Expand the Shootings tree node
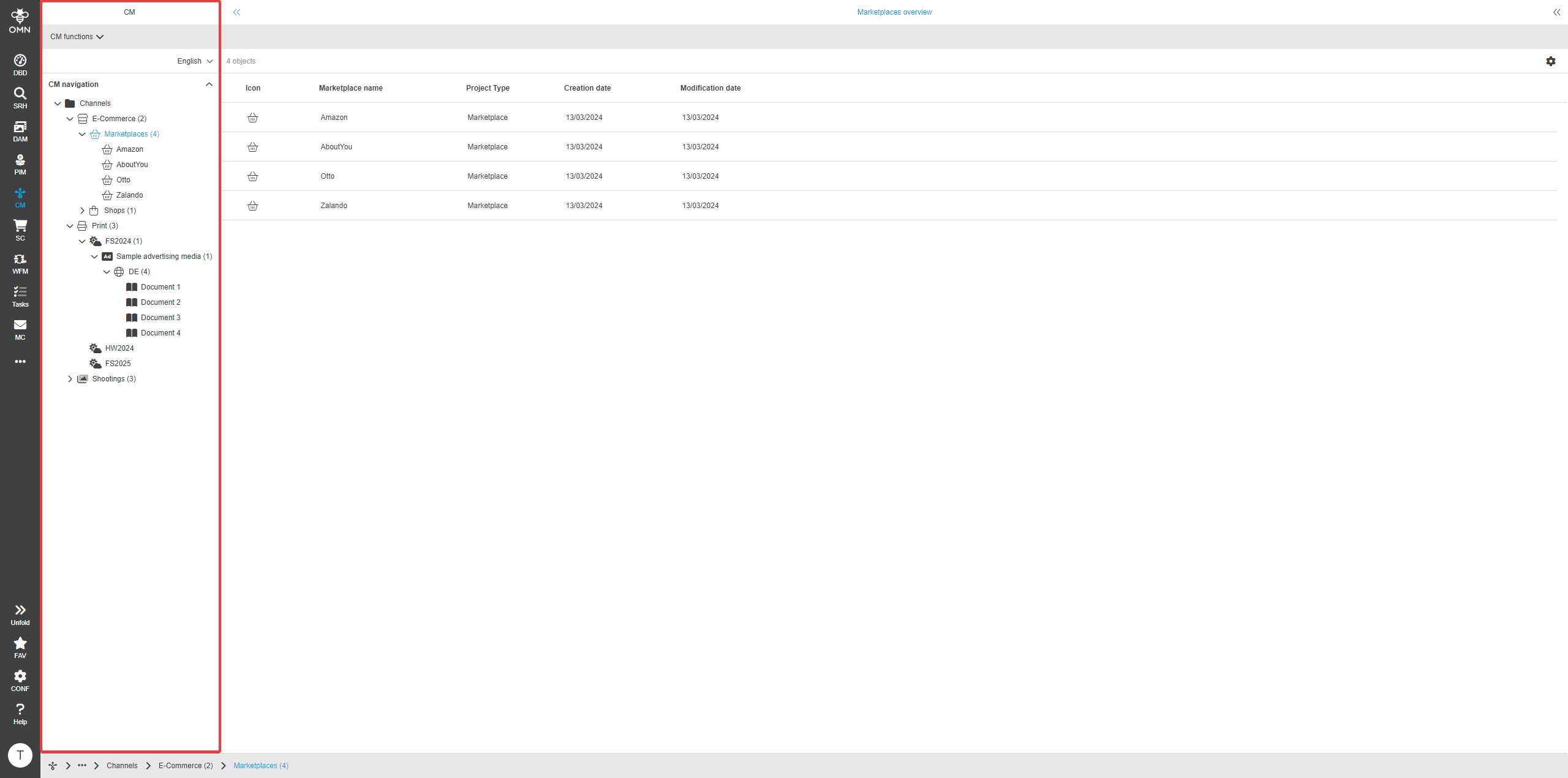This screenshot has height=778, width=1568. [70, 379]
